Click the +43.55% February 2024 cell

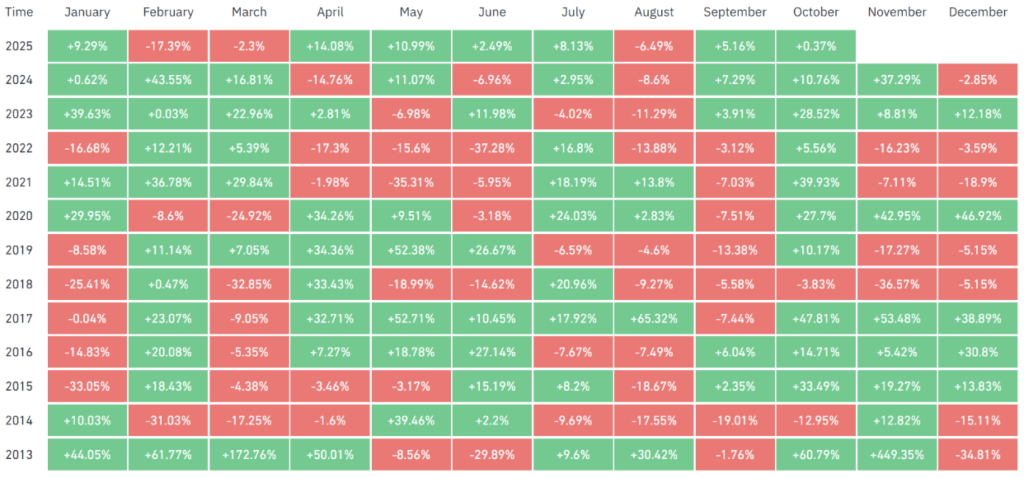point(168,80)
